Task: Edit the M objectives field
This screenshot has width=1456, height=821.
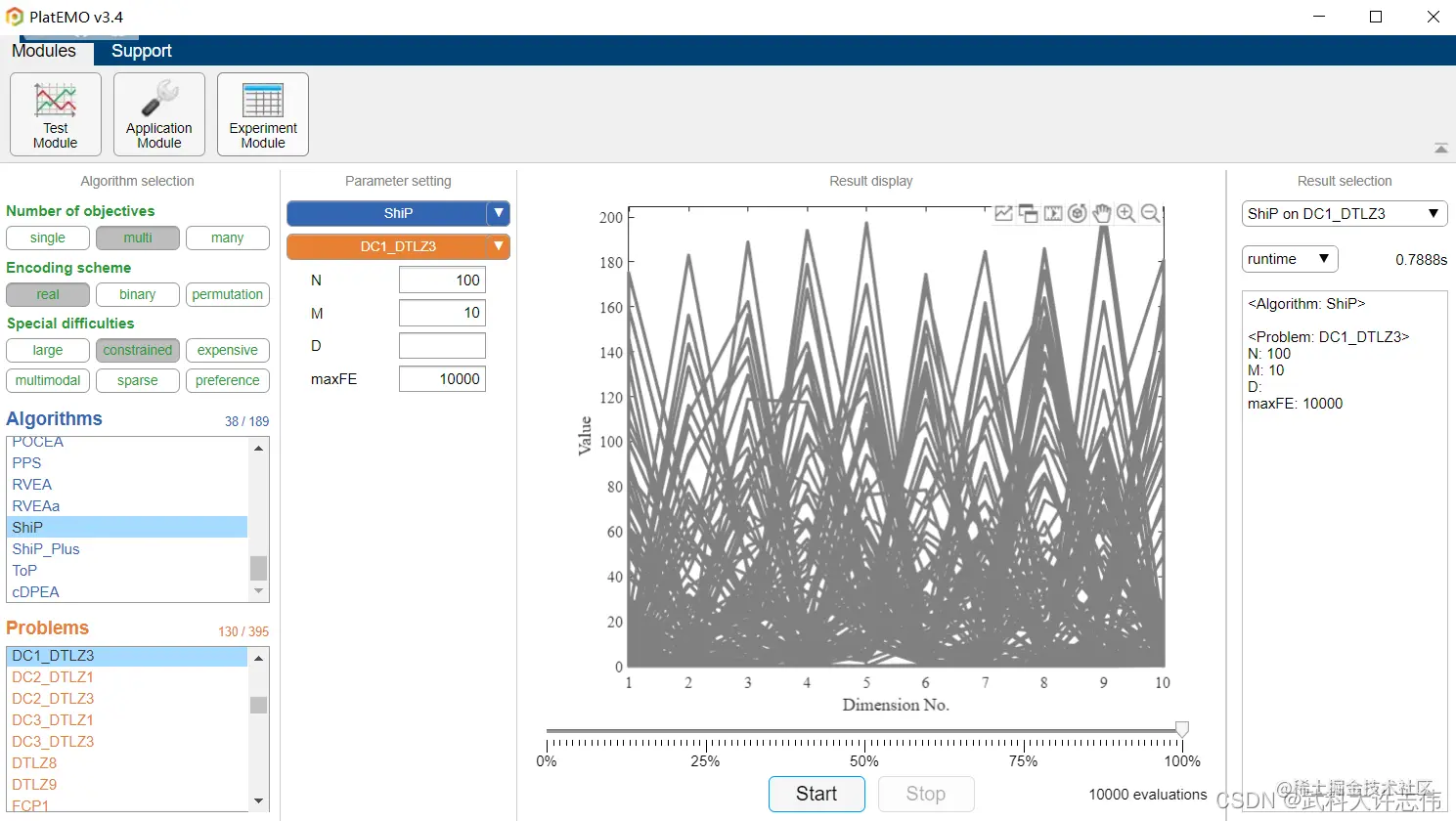Action: pyautogui.click(x=442, y=313)
